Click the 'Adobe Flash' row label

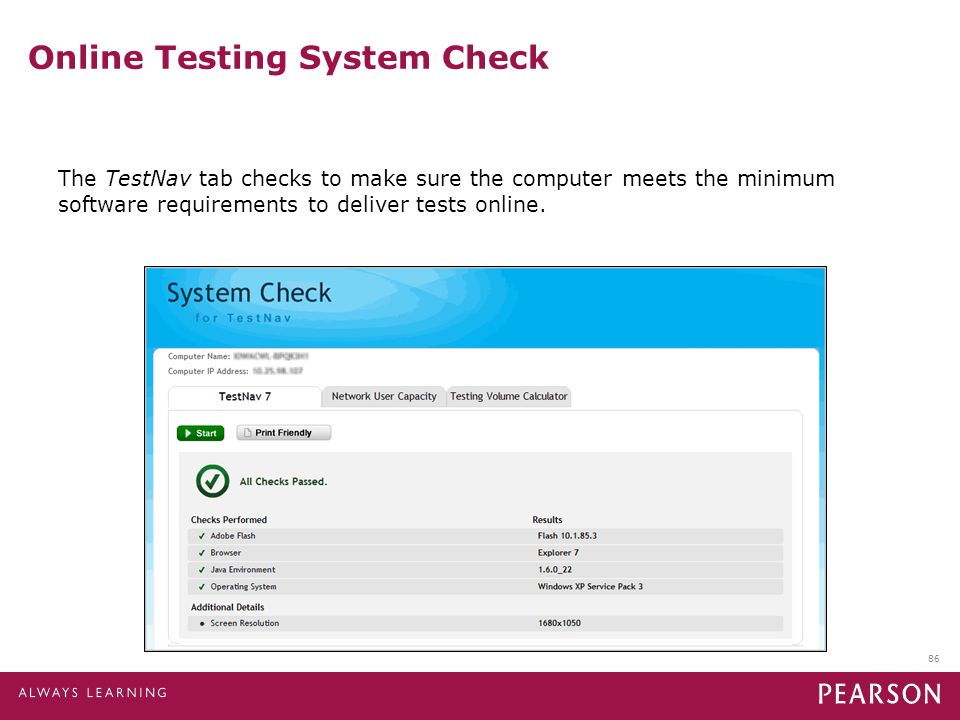pos(233,536)
